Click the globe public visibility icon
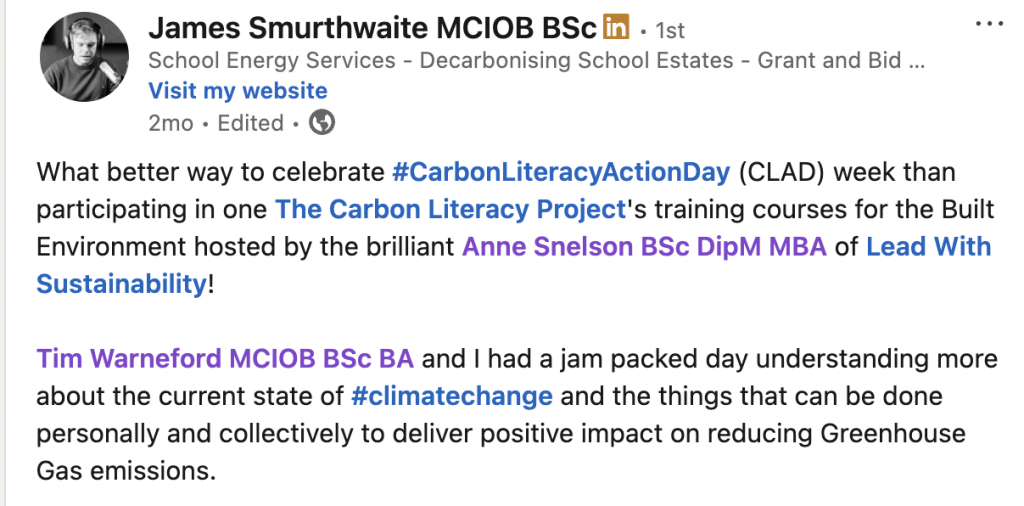The image size is (1024, 506). click(x=322, y=123)
